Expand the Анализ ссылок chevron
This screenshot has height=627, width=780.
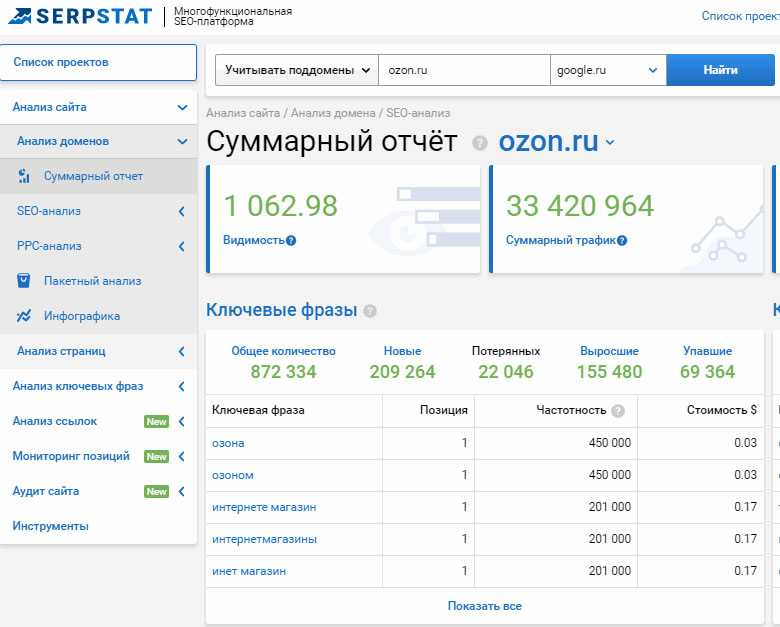point(182,421)
